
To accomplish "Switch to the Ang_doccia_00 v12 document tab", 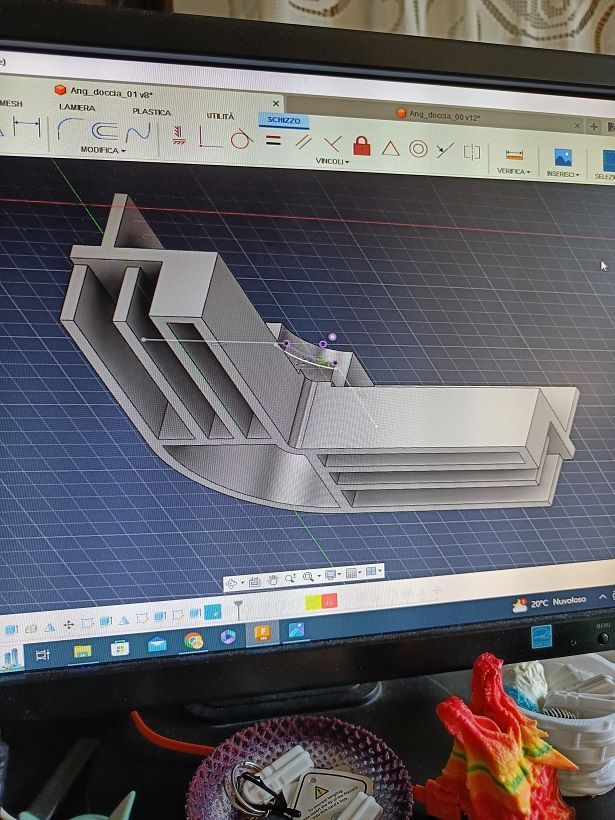I will tap(438, 117).
